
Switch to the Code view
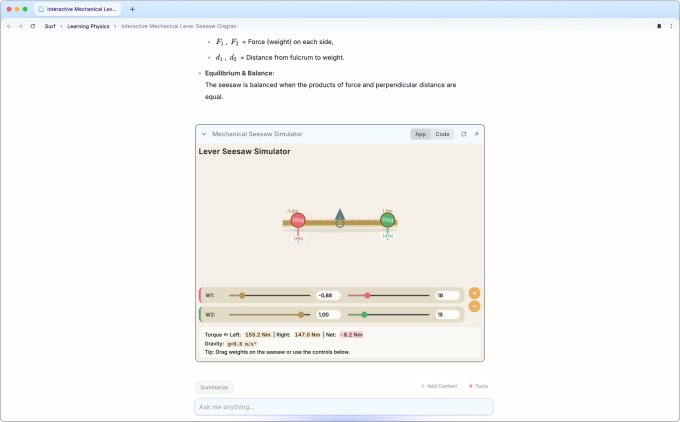click(442, 134)
